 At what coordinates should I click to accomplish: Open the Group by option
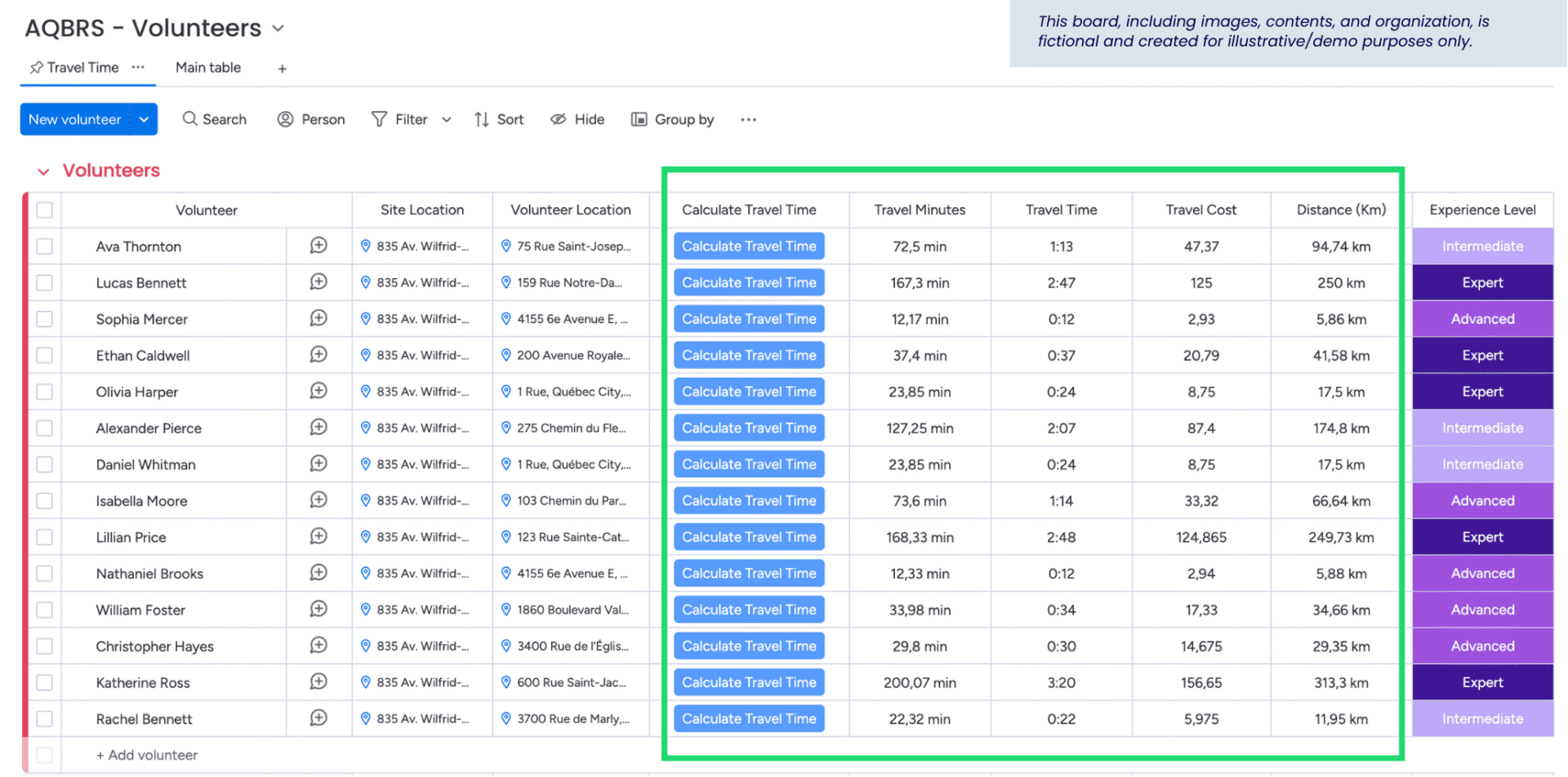[x=672, y=119]
